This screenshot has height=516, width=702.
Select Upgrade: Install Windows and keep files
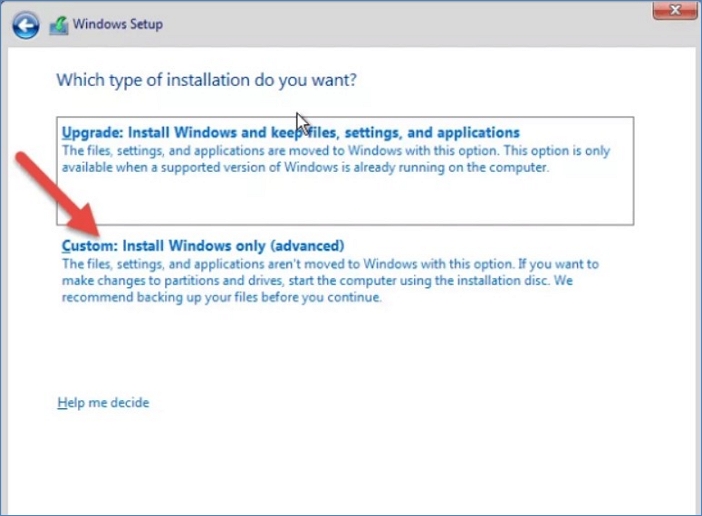click(291, 132)
